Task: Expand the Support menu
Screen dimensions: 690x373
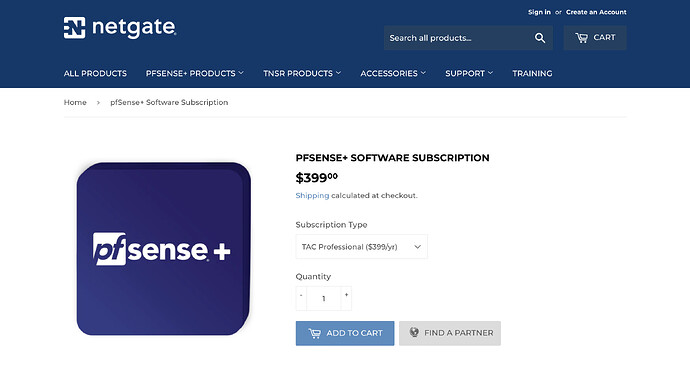Action: (469, 73)
